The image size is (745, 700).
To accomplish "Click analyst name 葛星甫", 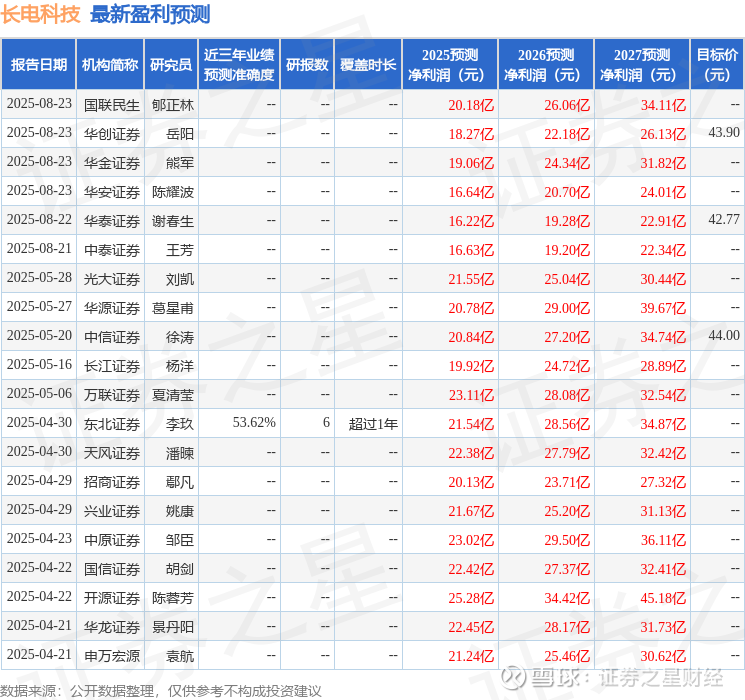I will coord(173,308).
